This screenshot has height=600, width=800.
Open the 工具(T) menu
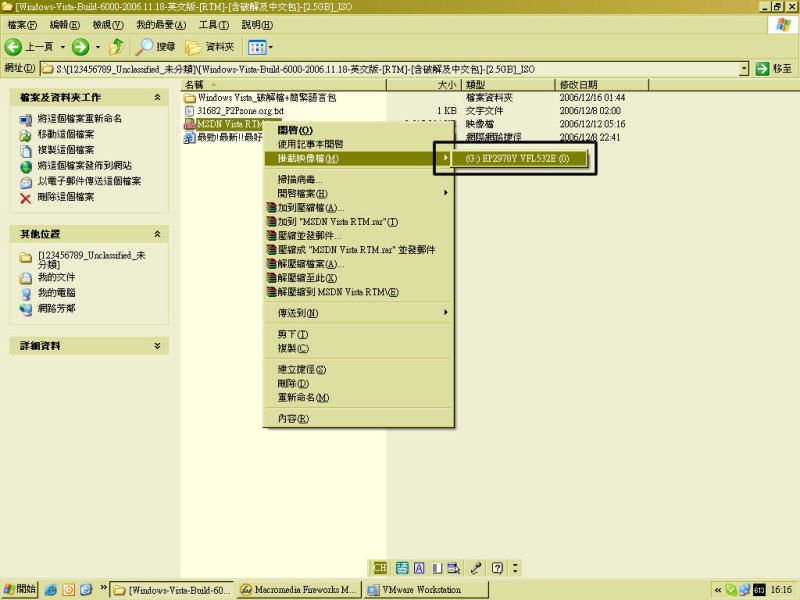pyautogui.click(x=214, y=24)
